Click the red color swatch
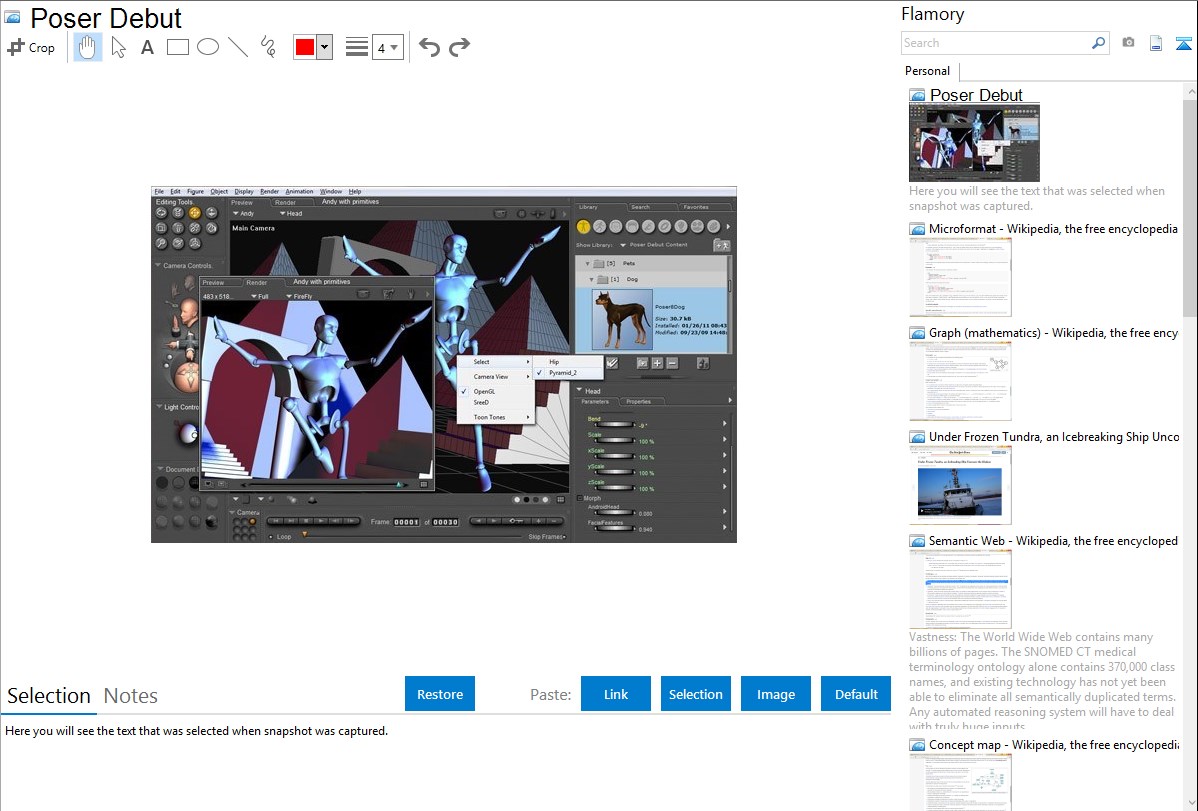This screenshot has width=1198, height=811. point(305,47)
